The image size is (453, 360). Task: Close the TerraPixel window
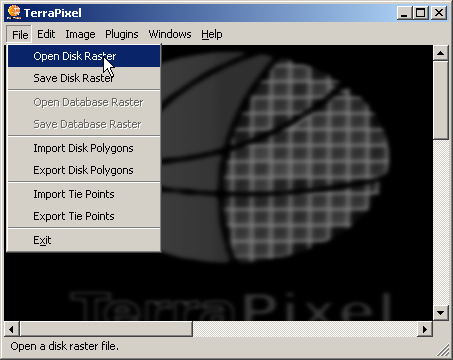pyautogui.click(x=439, y=13)
